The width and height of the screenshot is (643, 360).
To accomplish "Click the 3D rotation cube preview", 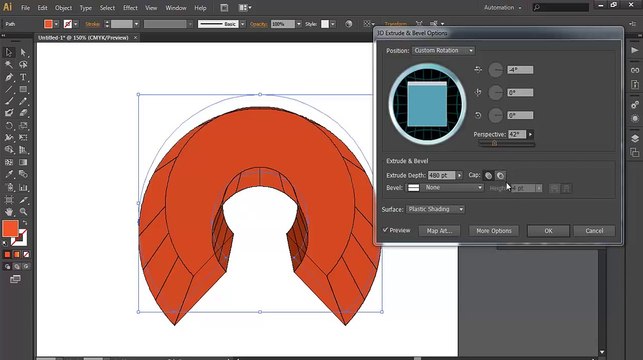I will coord(427,103).
